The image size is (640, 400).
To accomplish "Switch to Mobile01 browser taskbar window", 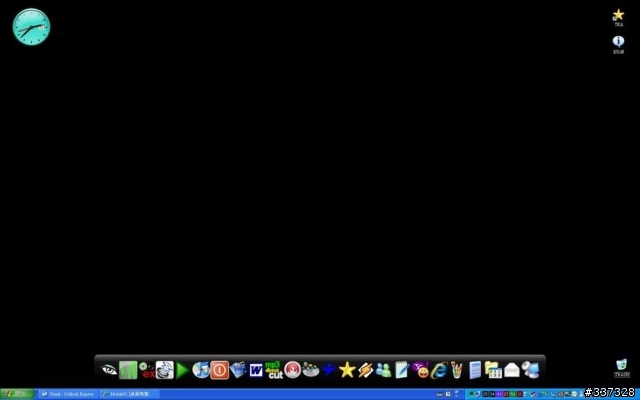I will pos(129,394).
